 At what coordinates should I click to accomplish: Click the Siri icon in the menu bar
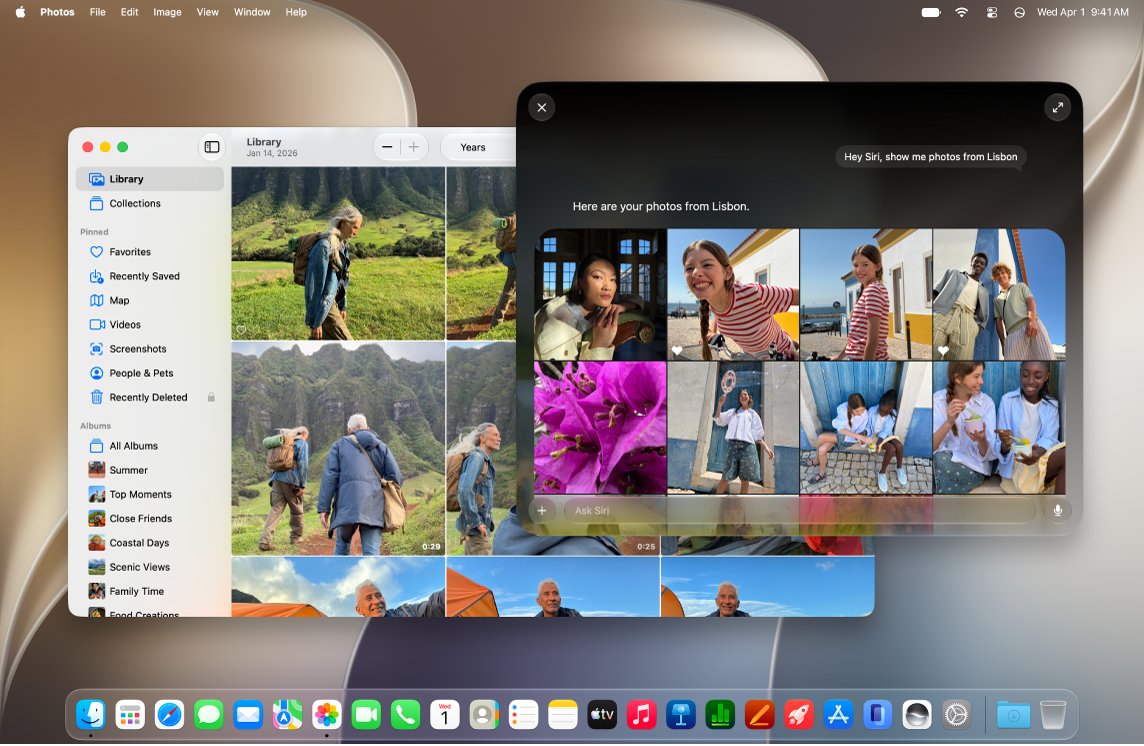pos(1019,12)
